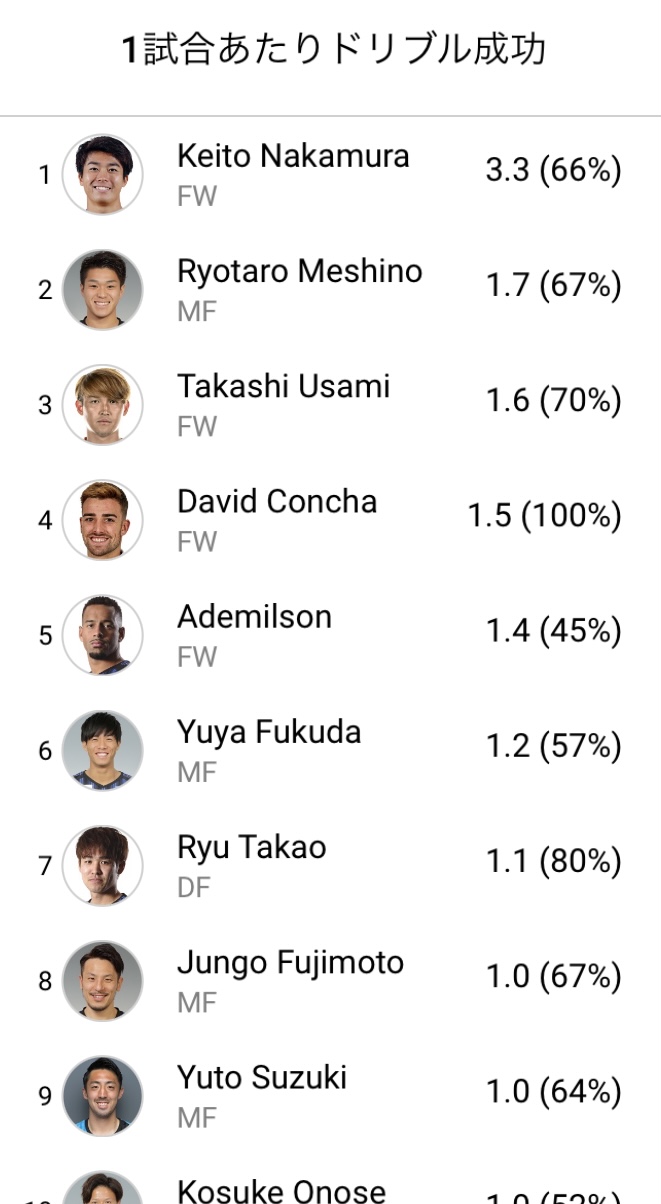Select David Concha's player photo
Image resolution: width=661 pixels, height=1204 pixels.
click(102, 520)
